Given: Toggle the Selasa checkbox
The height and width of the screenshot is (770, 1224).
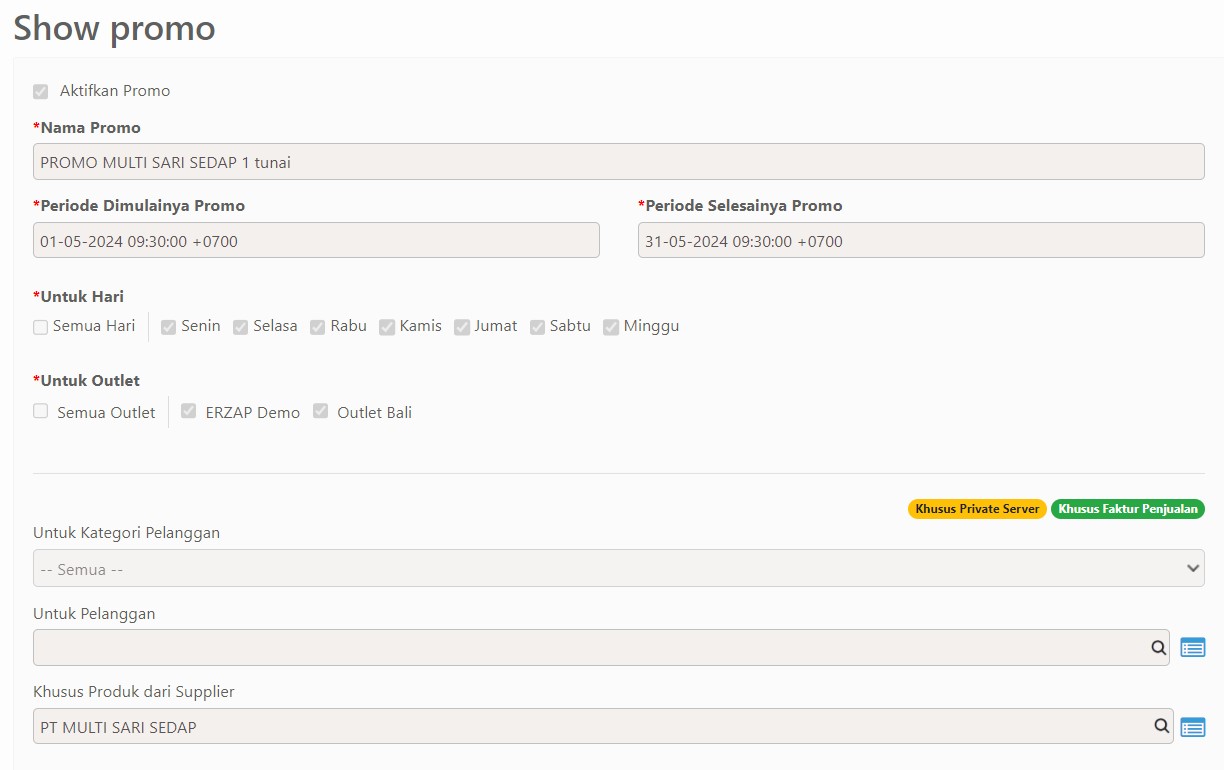Looking at the screenshot, I should click(241, 327).
